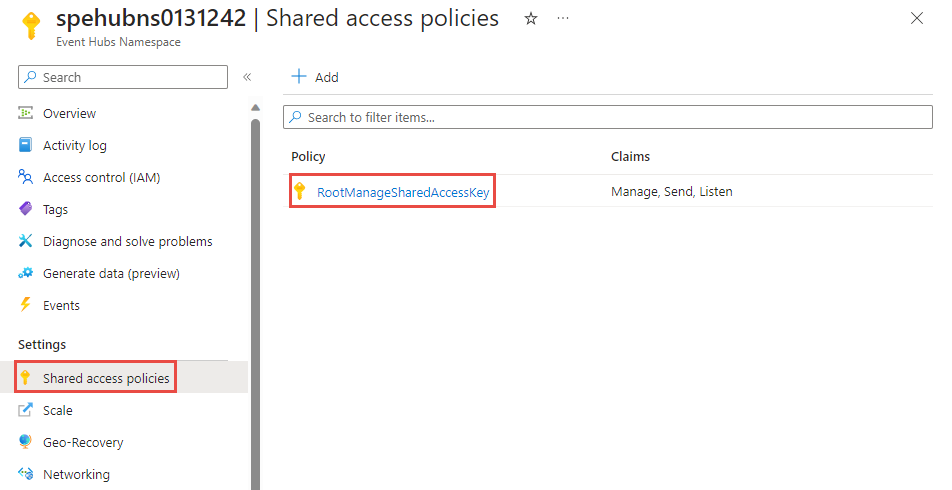Open Diagnose and solve problems
The image size is (952, 490).
(x=128, y=242)
